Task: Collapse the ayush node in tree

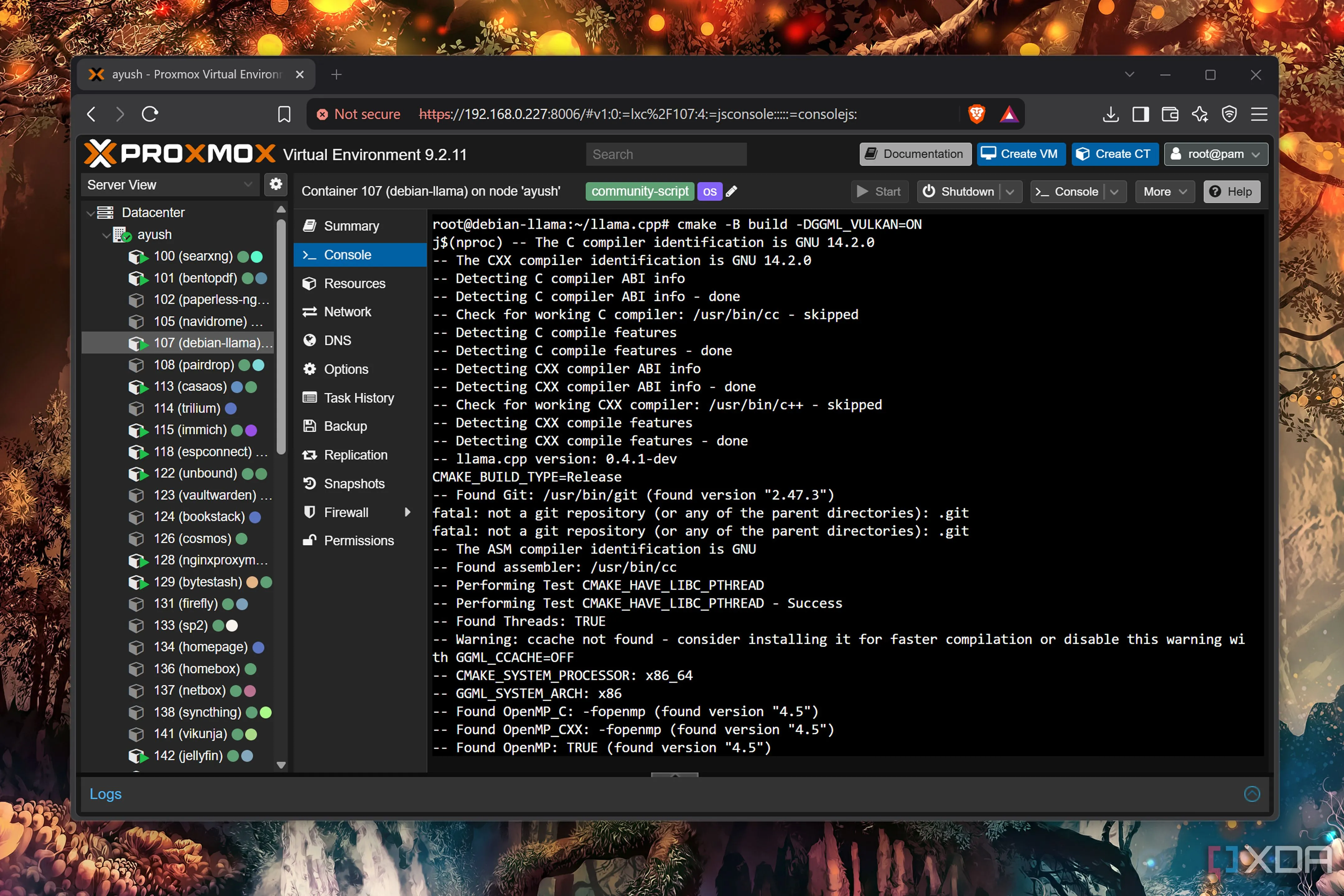Action: pos(106,235)
